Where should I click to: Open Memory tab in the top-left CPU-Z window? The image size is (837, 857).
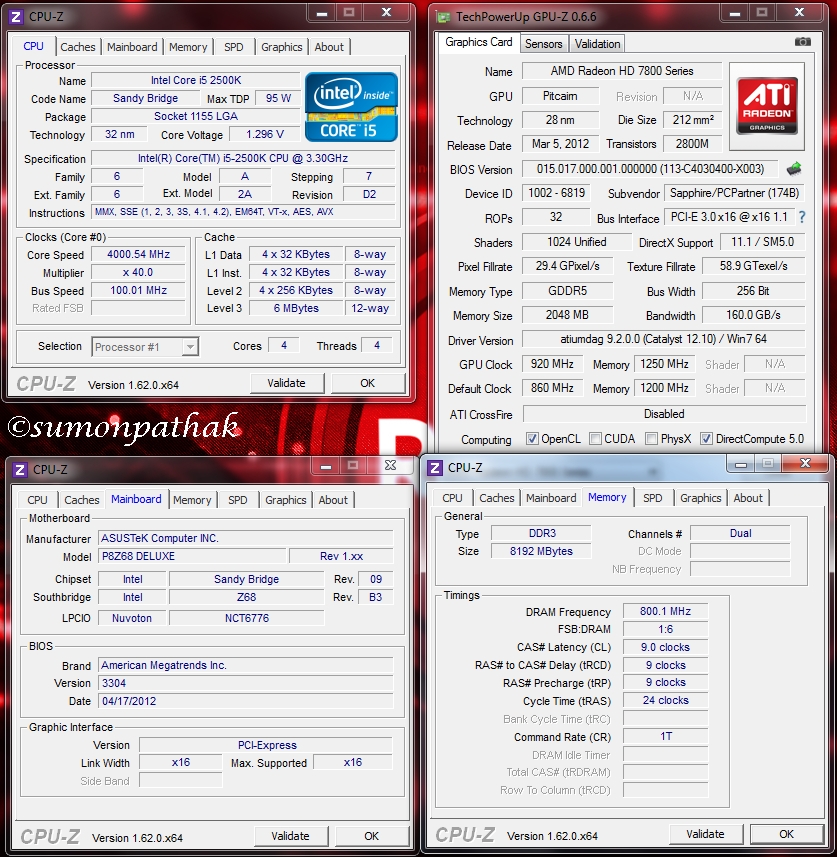pos(188,47)
